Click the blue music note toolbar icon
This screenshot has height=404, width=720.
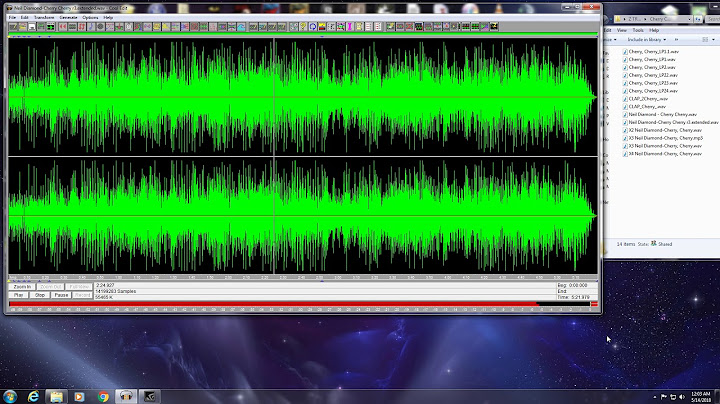tap(90, 27)
